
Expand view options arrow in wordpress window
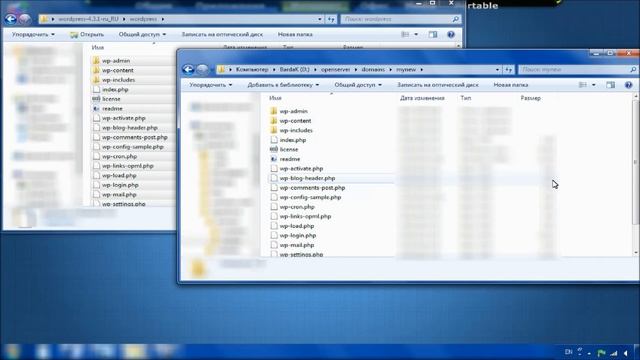pos(416,35)
